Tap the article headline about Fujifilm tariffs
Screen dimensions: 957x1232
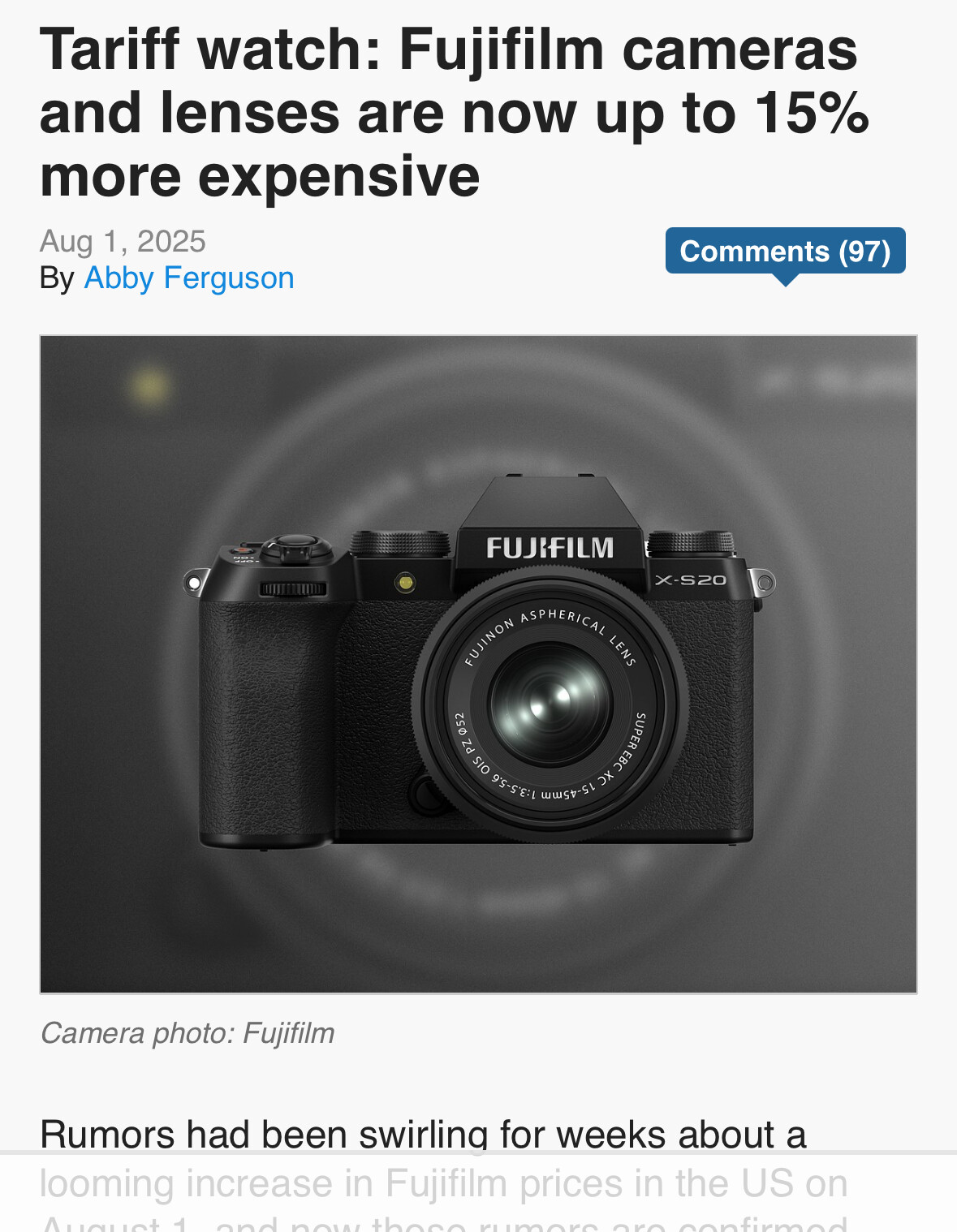[x=455, y=112]
